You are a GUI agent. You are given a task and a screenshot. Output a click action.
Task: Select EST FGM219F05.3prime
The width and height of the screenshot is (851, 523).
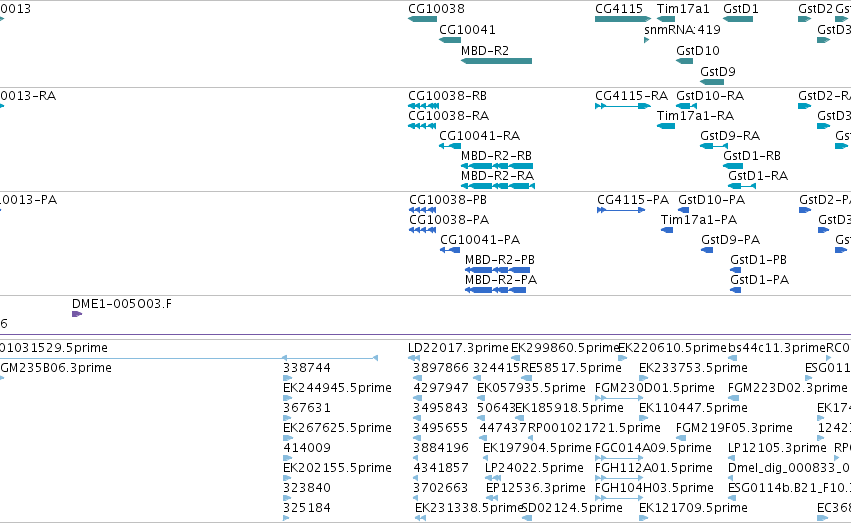tap(734, 429)
